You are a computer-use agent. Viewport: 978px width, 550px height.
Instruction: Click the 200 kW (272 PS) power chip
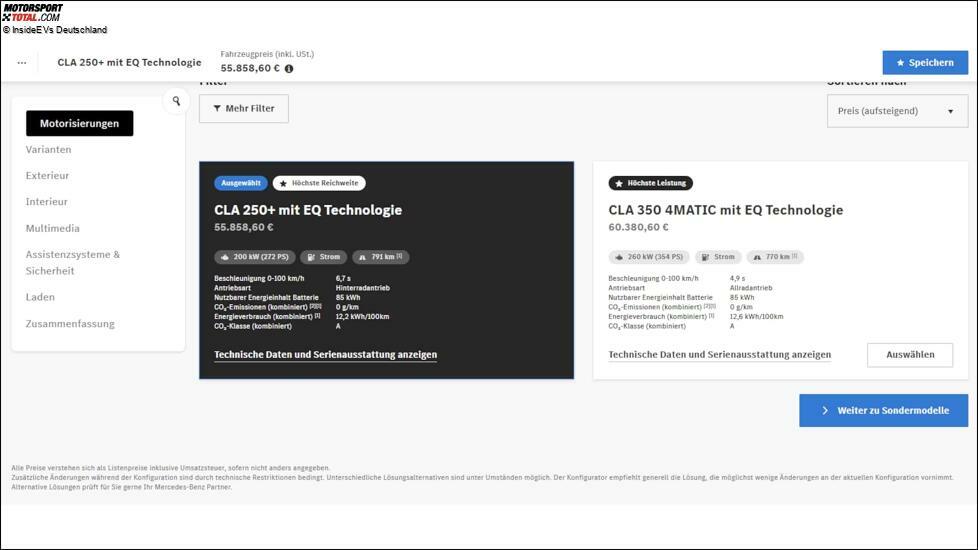pos(254,257)
